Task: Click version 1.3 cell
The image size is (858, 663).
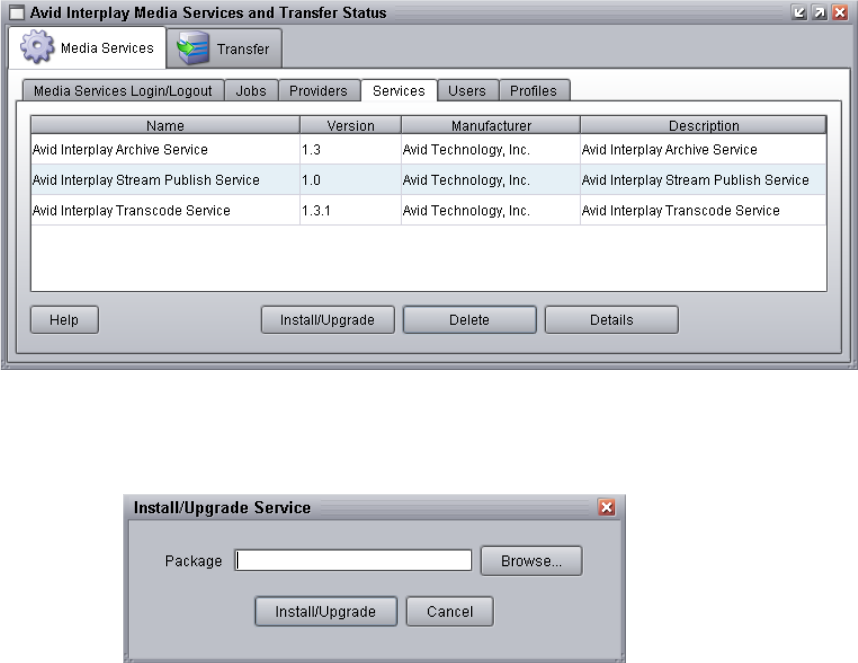Action: (351, 149)
